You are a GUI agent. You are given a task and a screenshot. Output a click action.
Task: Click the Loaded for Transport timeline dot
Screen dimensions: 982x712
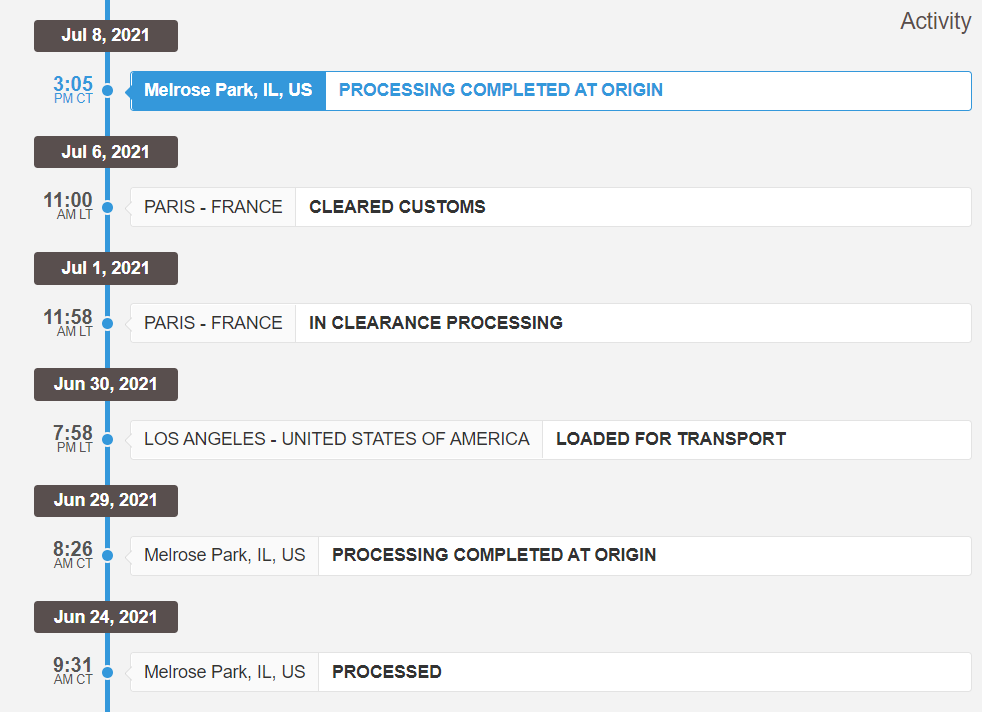coord(107,439)
